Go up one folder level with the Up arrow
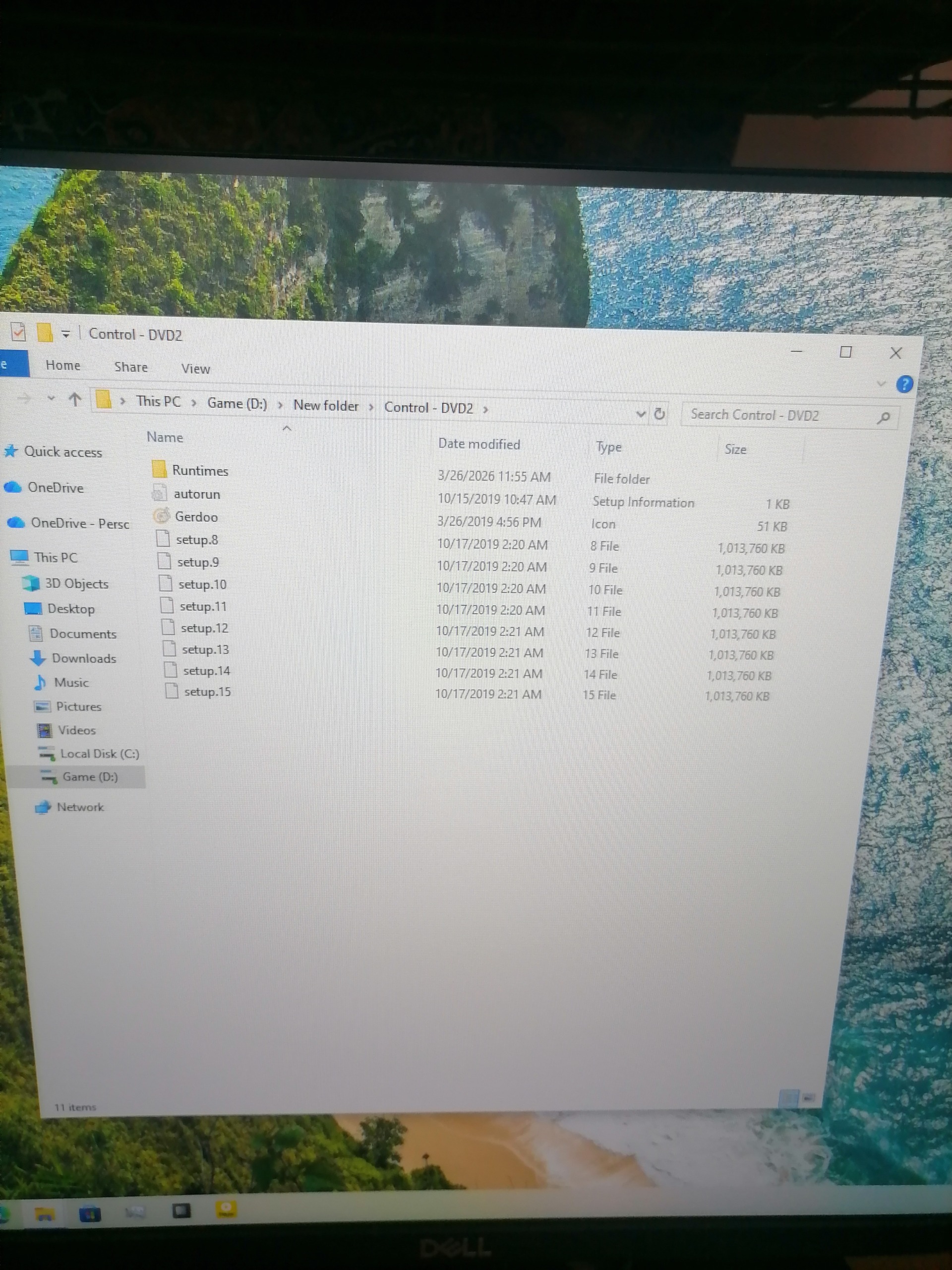Screen dimensions: 952x1270 point(74,399)
